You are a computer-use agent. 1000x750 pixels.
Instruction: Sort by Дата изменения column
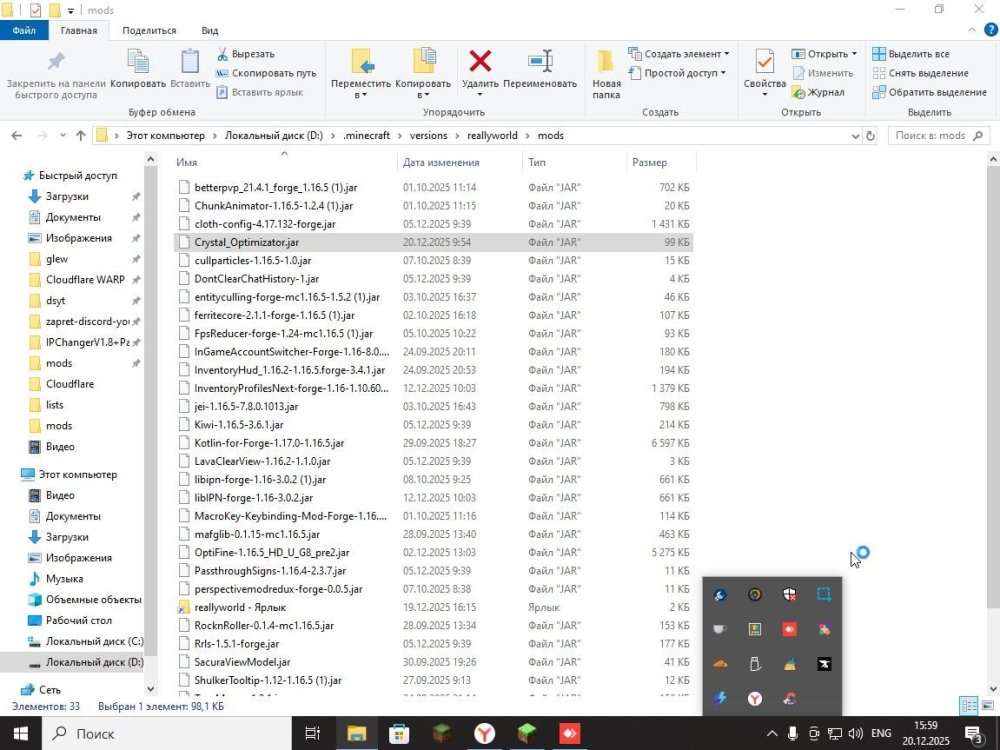pos(460,163)
